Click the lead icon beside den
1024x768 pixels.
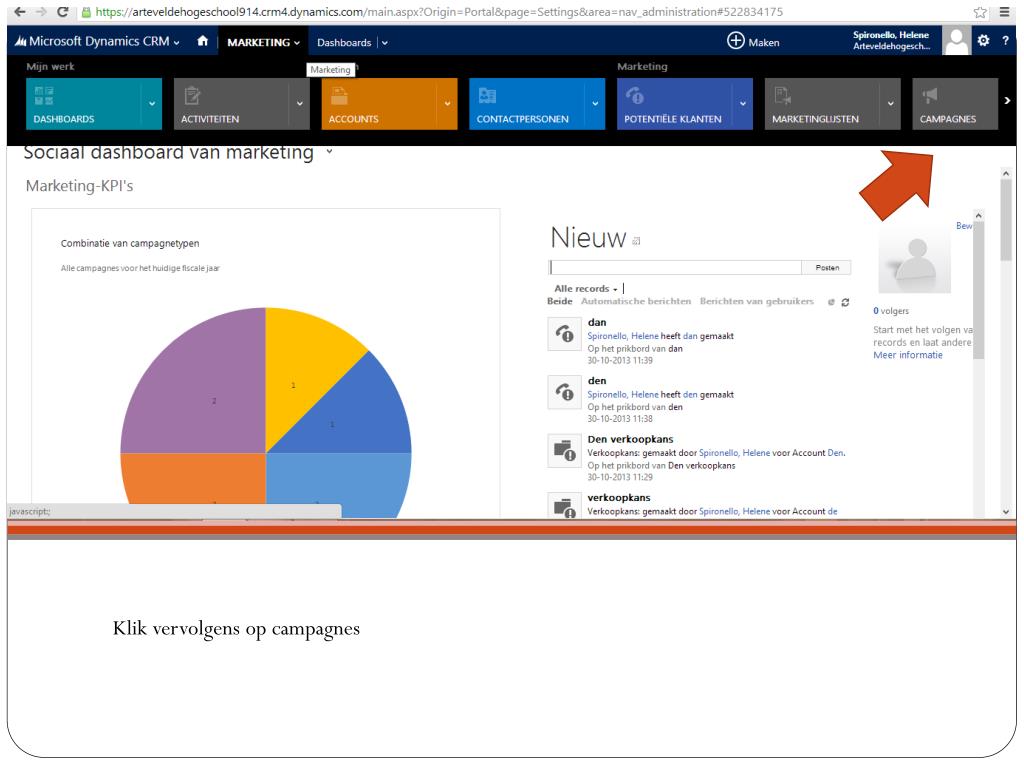(x=564, y=392)
